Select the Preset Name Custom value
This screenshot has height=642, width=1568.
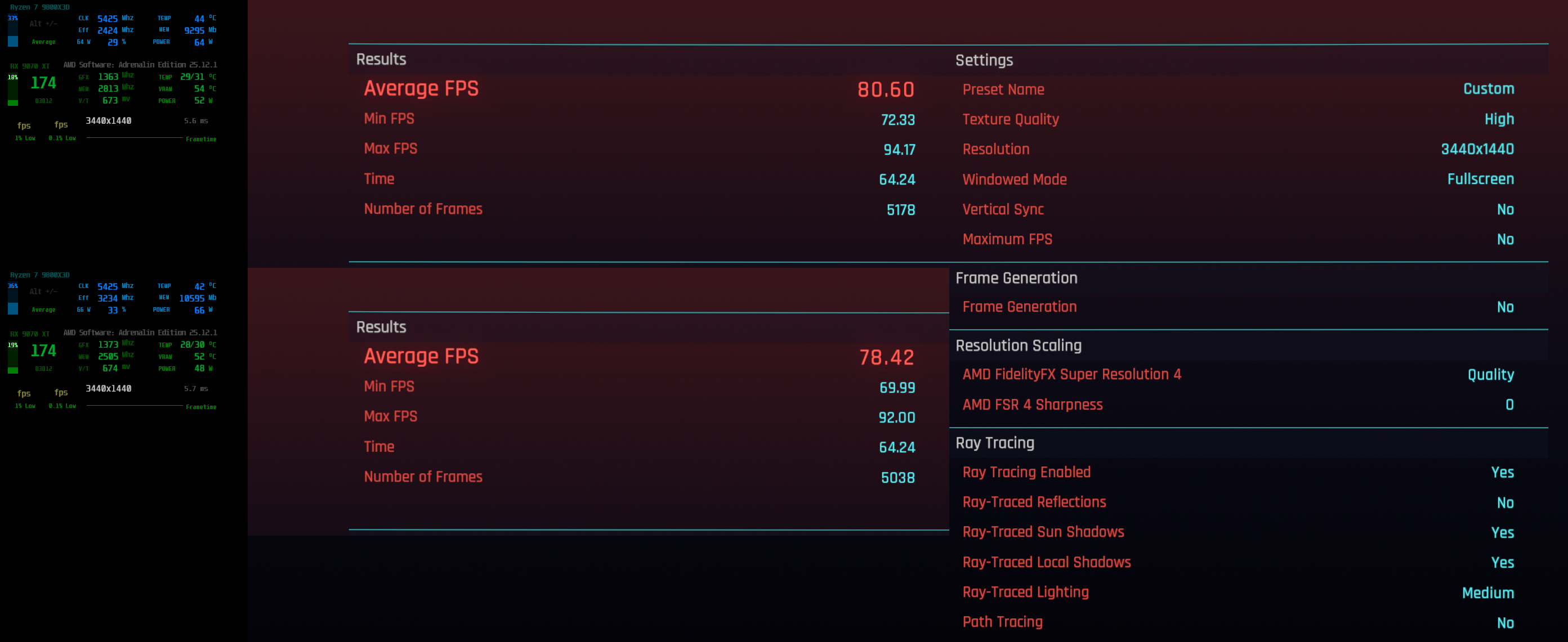pos(1487,89)
